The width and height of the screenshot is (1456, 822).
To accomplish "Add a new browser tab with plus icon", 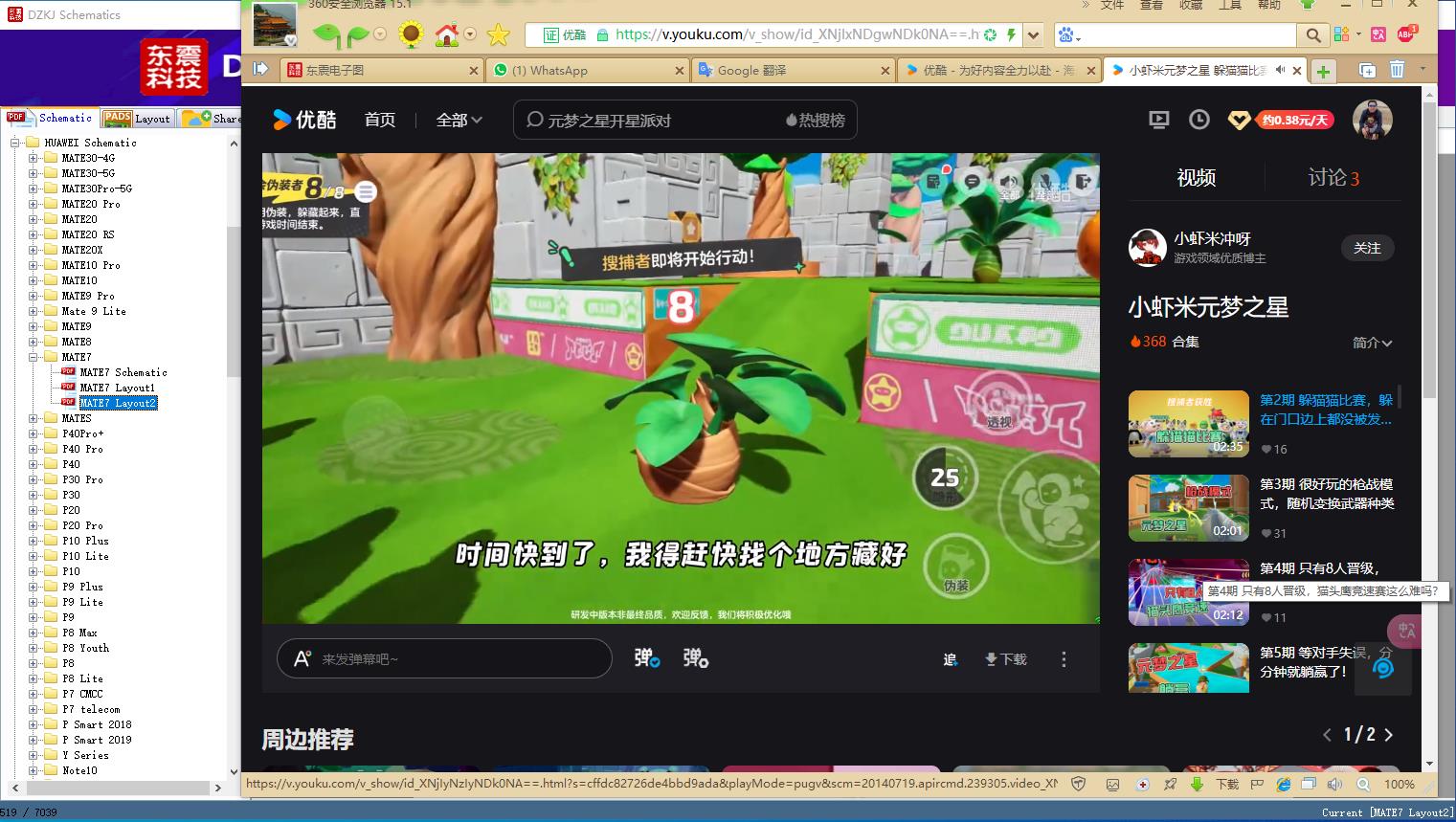I will [1323, 71].
